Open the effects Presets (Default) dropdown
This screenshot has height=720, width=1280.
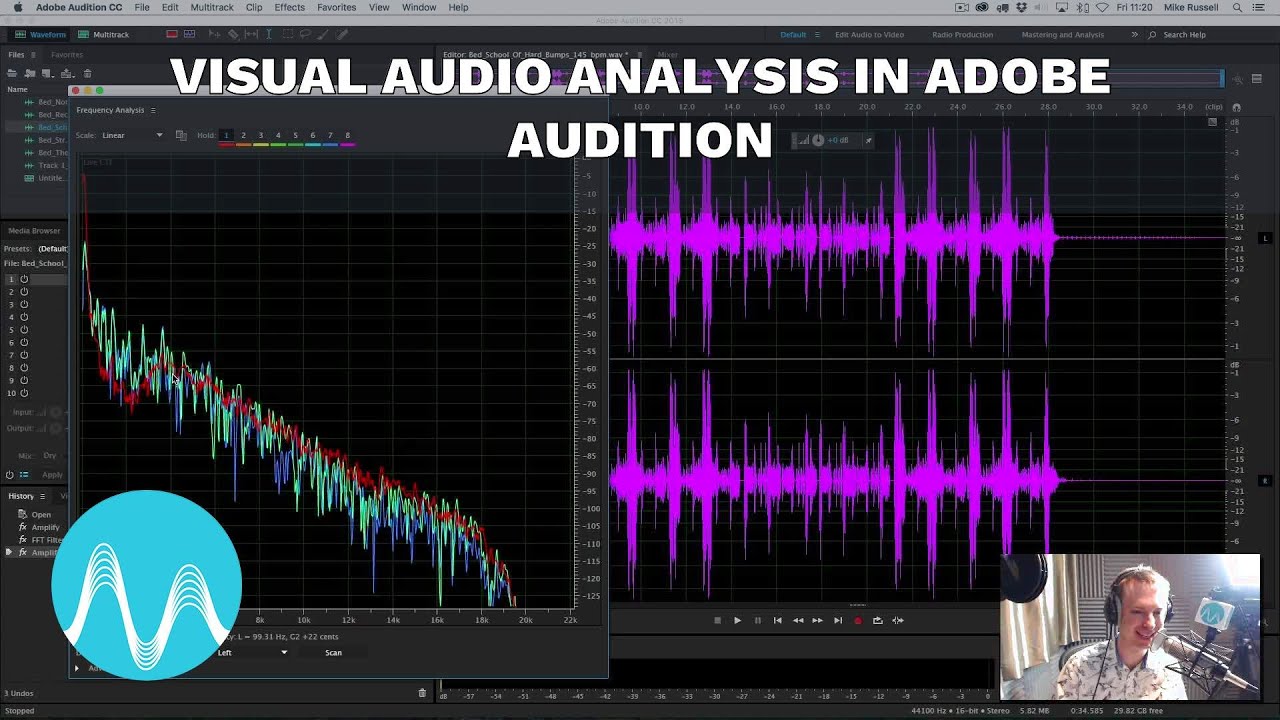pos(52,248)
